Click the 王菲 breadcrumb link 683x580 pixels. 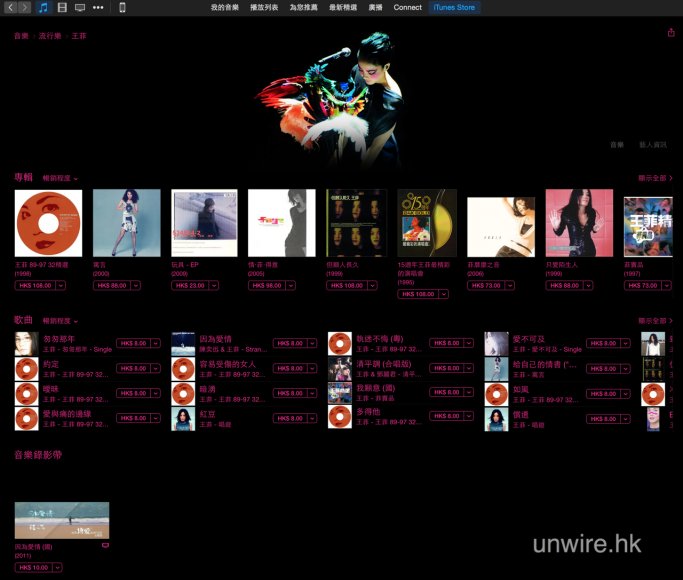[79, 36]
